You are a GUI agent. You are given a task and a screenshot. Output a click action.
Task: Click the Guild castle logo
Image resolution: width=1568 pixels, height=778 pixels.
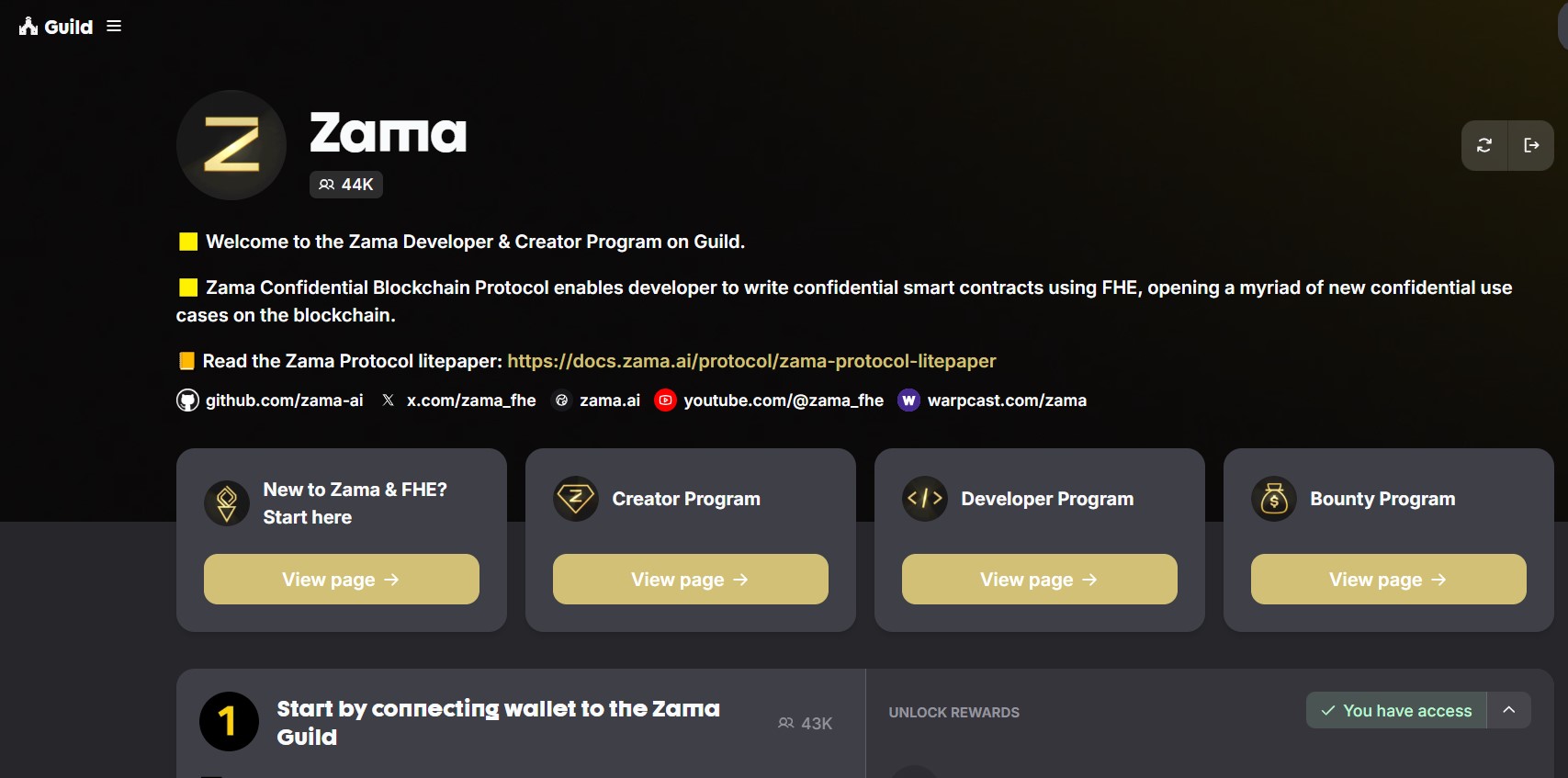point(28,26)
